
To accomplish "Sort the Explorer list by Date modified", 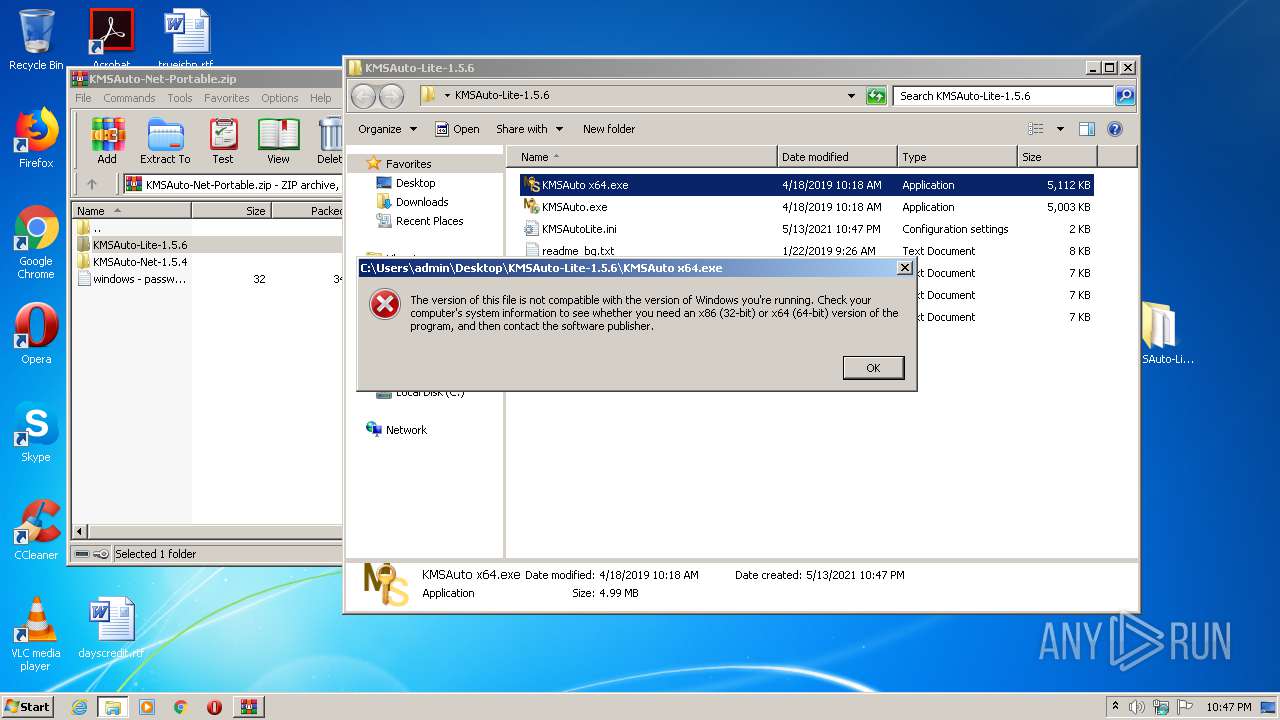I will [837, 157].
